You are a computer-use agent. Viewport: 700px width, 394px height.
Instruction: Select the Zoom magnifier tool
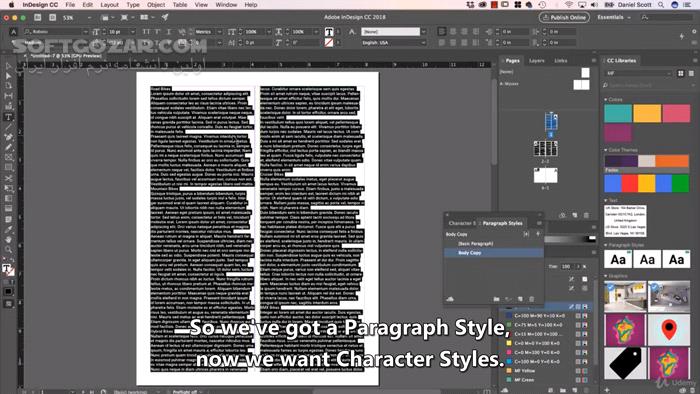click(8, 250)
